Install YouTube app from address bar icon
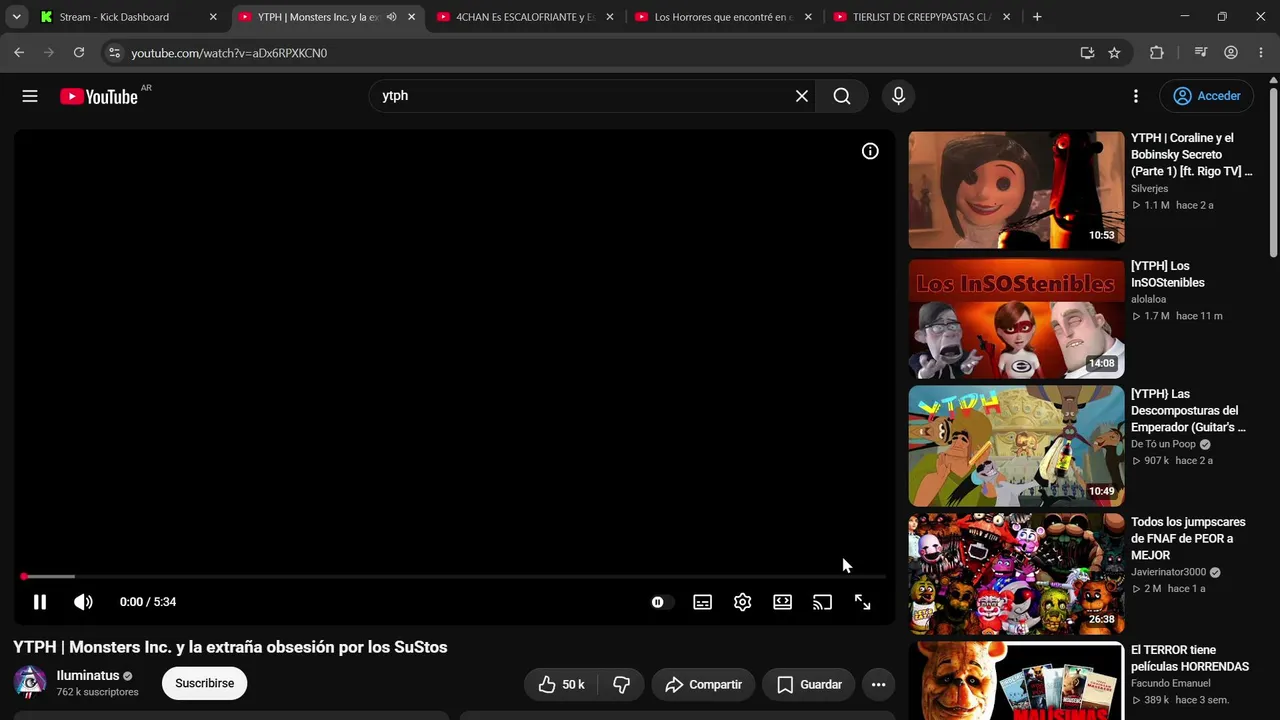This screenshot has height=720, width=1280. click(x=1087, y=53)
